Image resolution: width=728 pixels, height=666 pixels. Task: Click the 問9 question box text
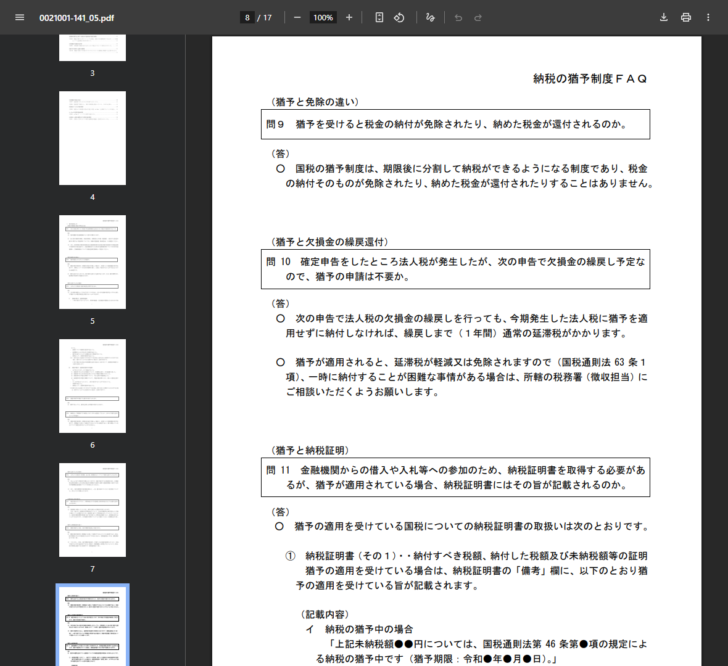(x=447, y=124)
